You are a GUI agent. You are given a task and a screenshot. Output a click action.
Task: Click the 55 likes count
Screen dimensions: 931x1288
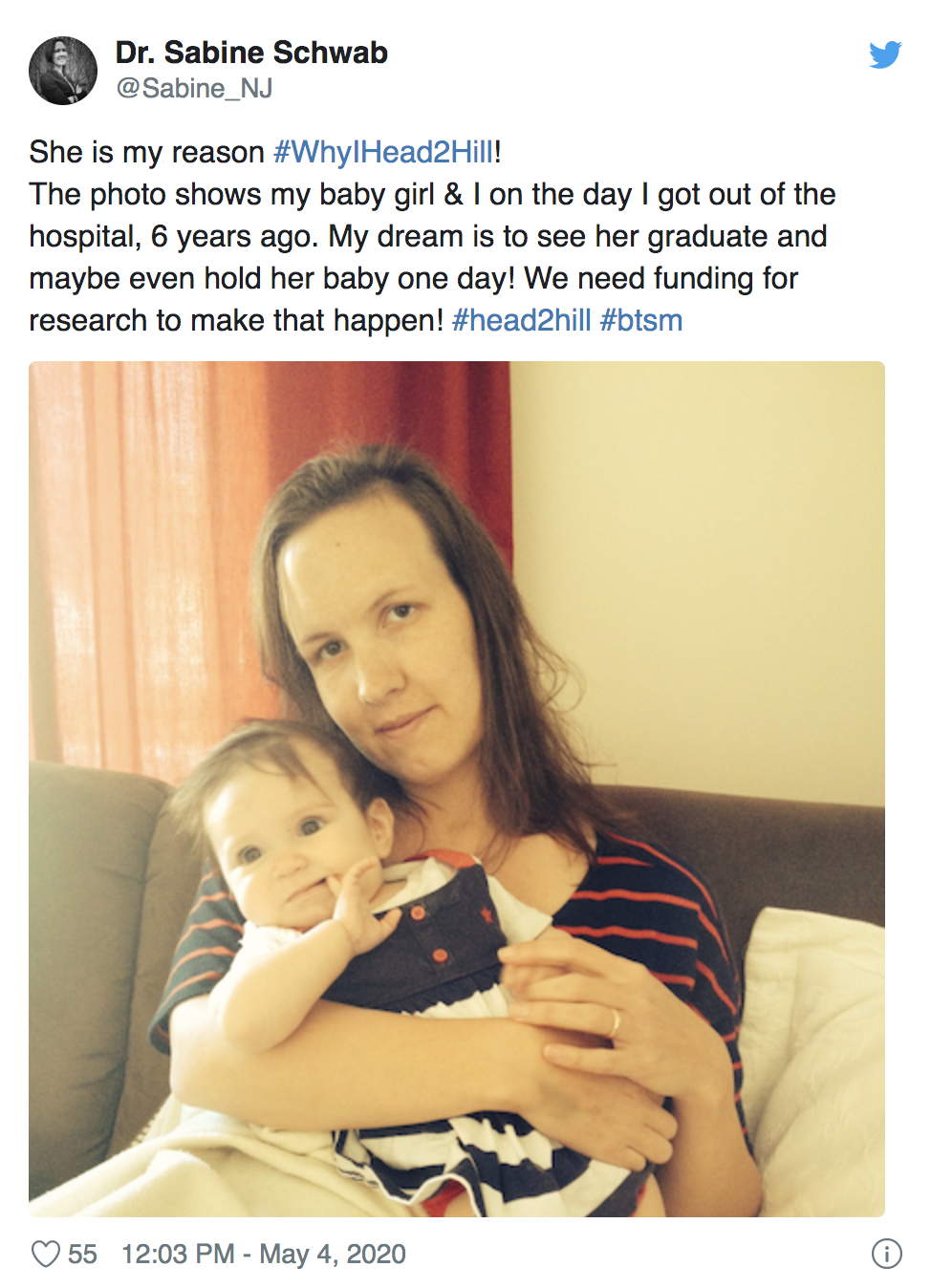point(82,1254)
